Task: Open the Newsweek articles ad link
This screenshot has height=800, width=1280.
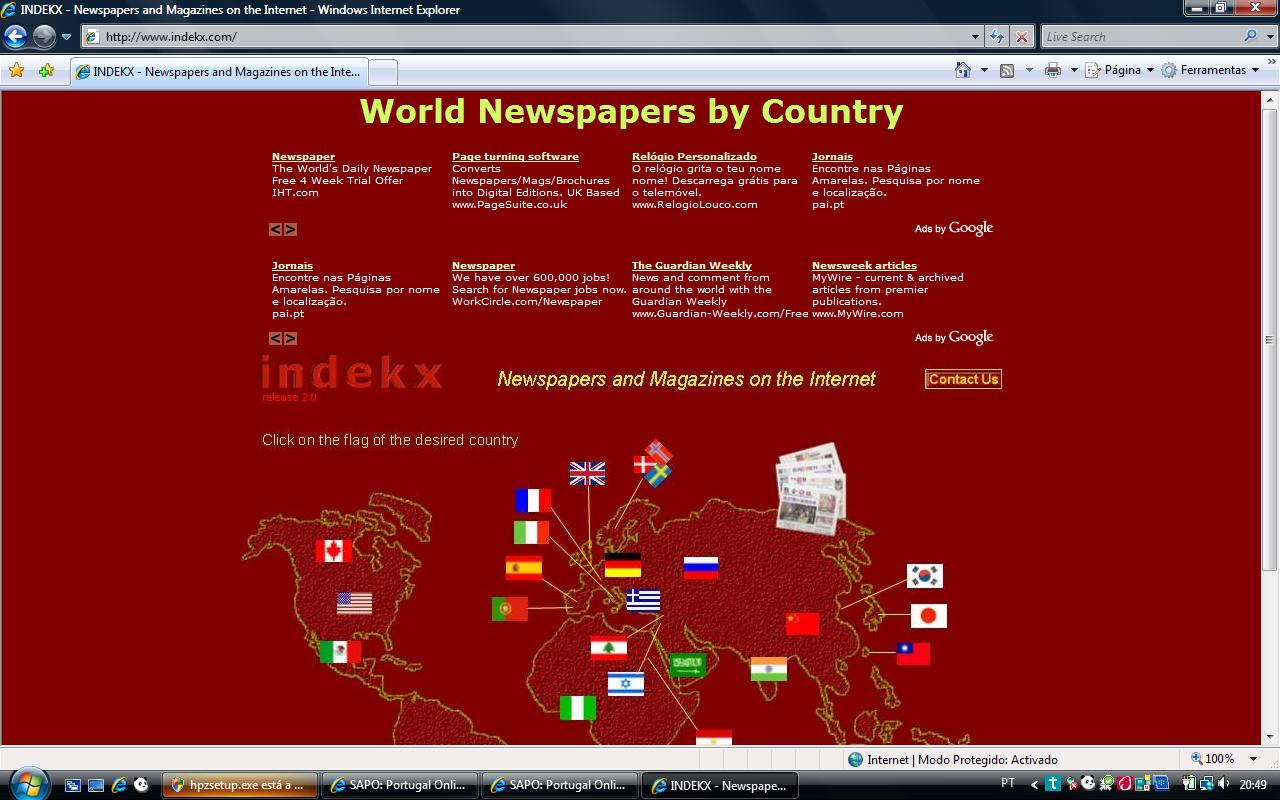Action: pos(864,266)
